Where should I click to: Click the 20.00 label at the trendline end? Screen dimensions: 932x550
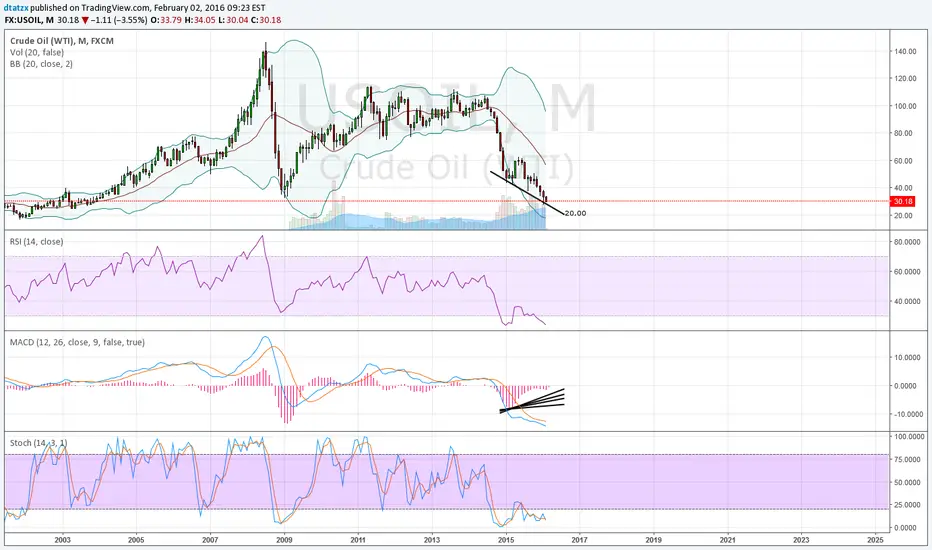coord(575,213)
